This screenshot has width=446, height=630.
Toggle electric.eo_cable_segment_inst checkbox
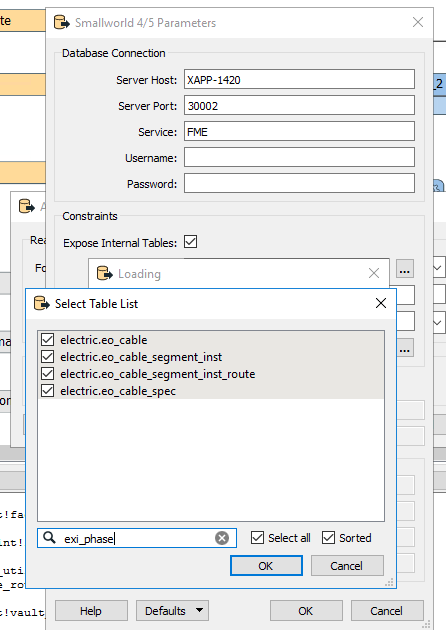coord(47,357)
